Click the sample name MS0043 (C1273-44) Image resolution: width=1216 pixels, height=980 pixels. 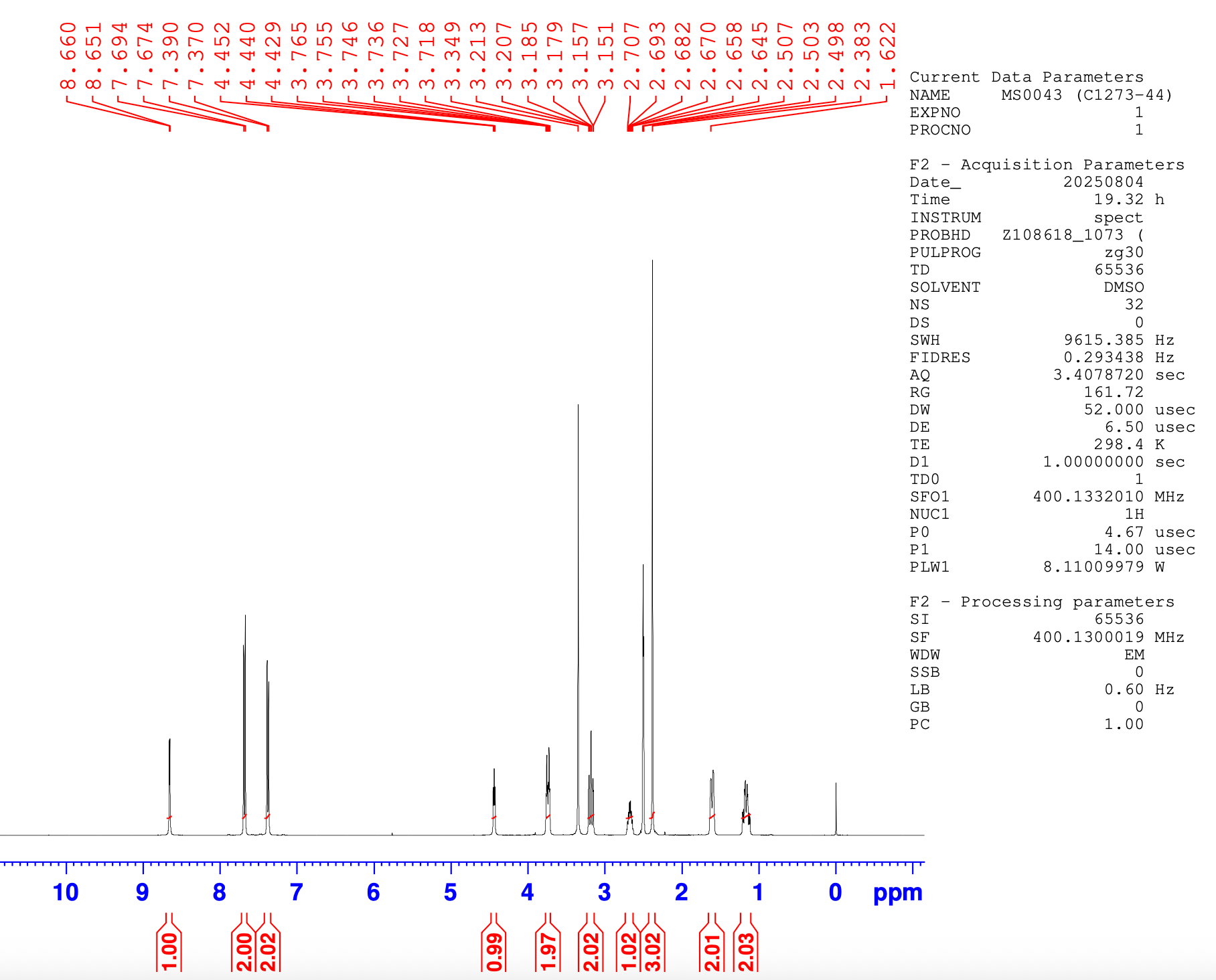pyautogui.click(x=1087, y=95)
